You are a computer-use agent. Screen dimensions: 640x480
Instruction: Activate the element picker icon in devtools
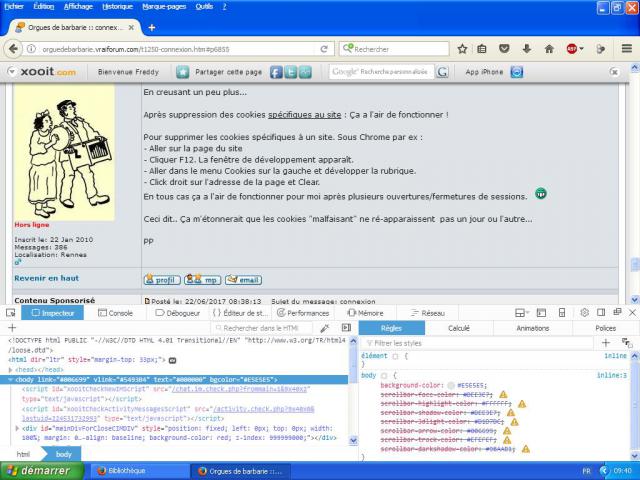coord(11,313)
